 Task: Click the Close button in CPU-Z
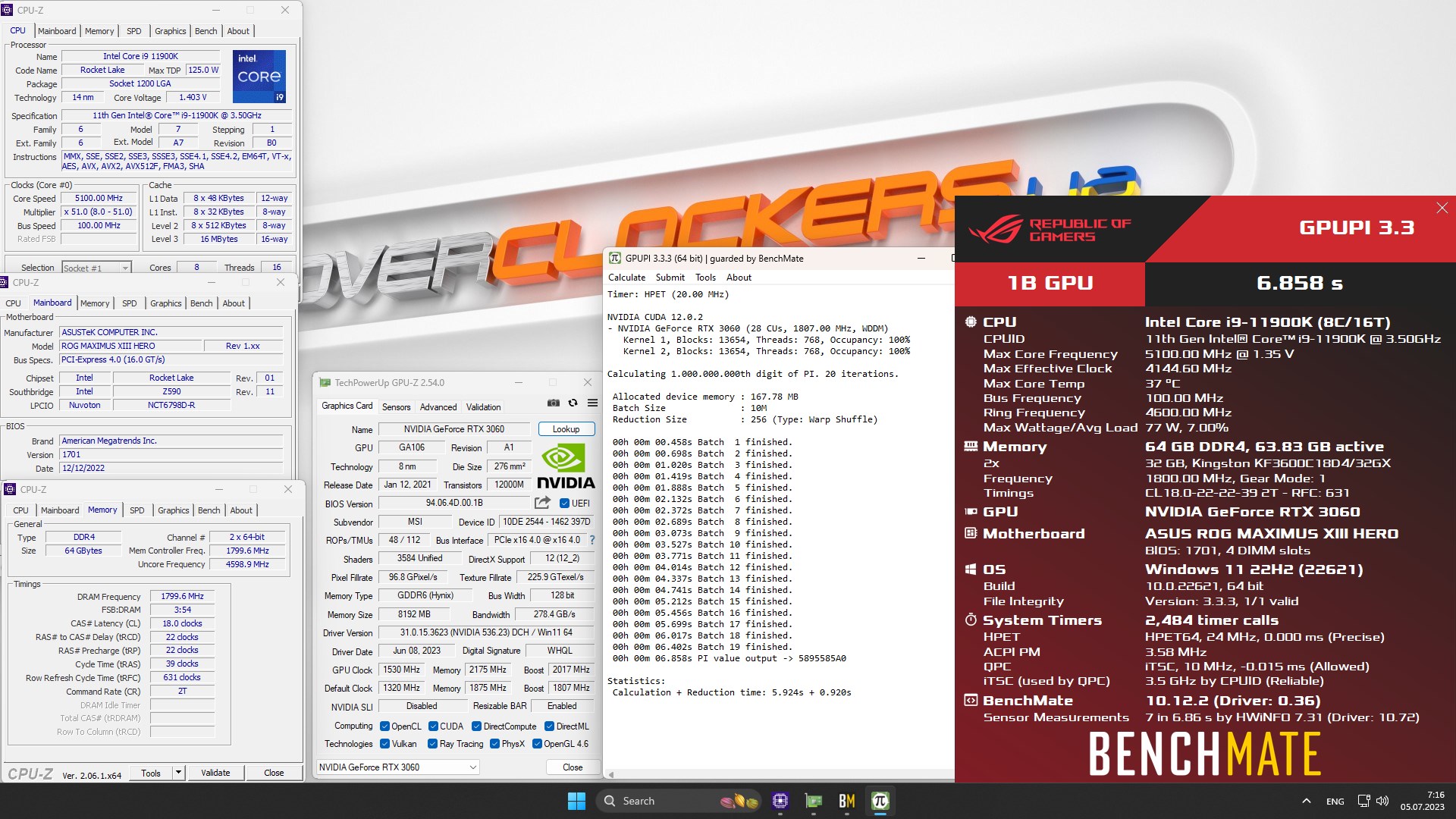[x=274, y=773]
